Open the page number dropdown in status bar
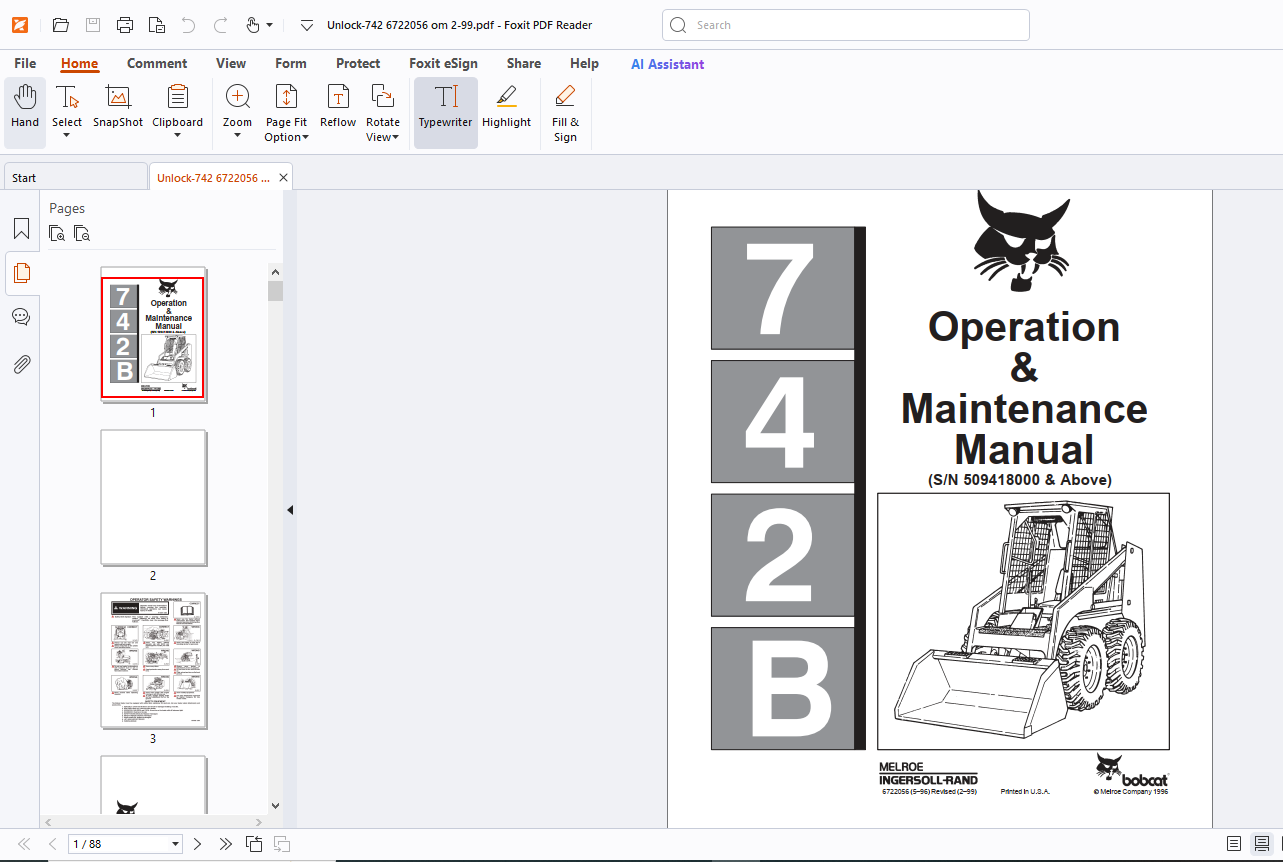This screenshot has width=1283, height=862. tap(176, 845)
